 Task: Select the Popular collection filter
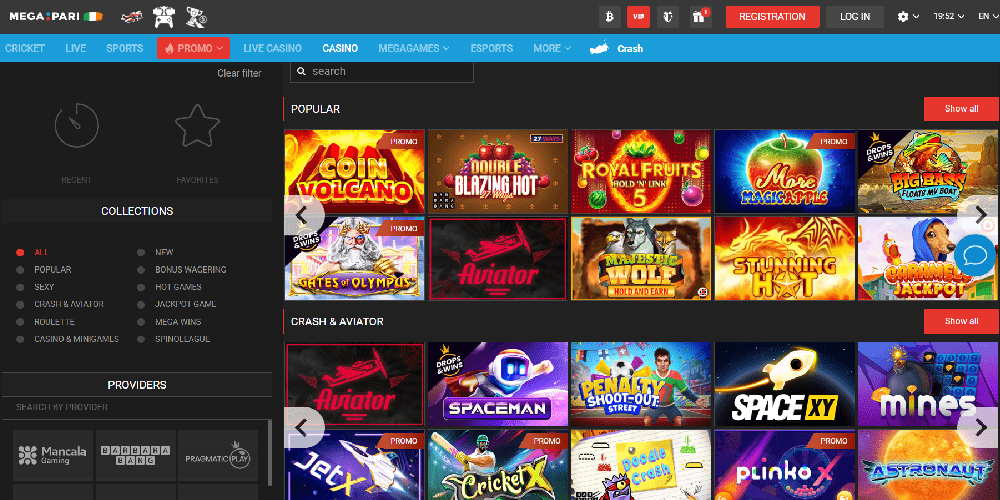(x=52, y=270)
